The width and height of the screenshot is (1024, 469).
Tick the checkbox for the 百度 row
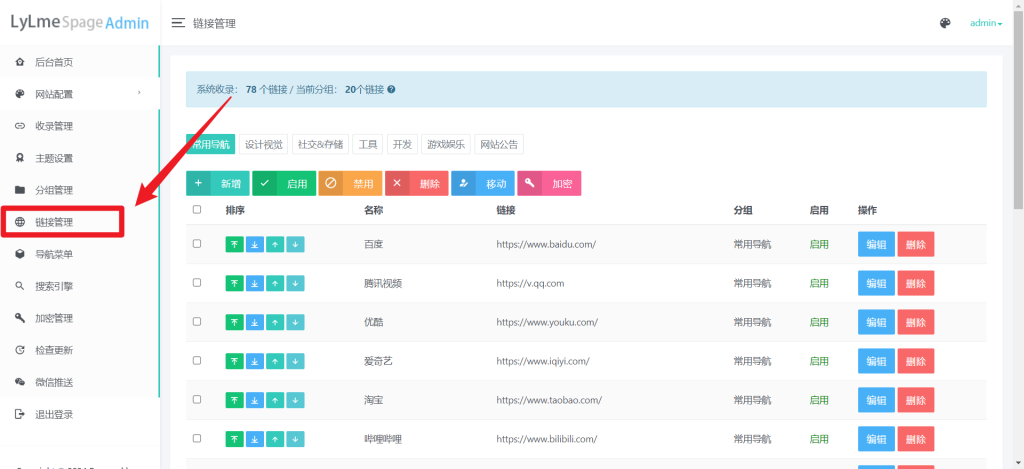pyautogui.click(x=197, y=244)
